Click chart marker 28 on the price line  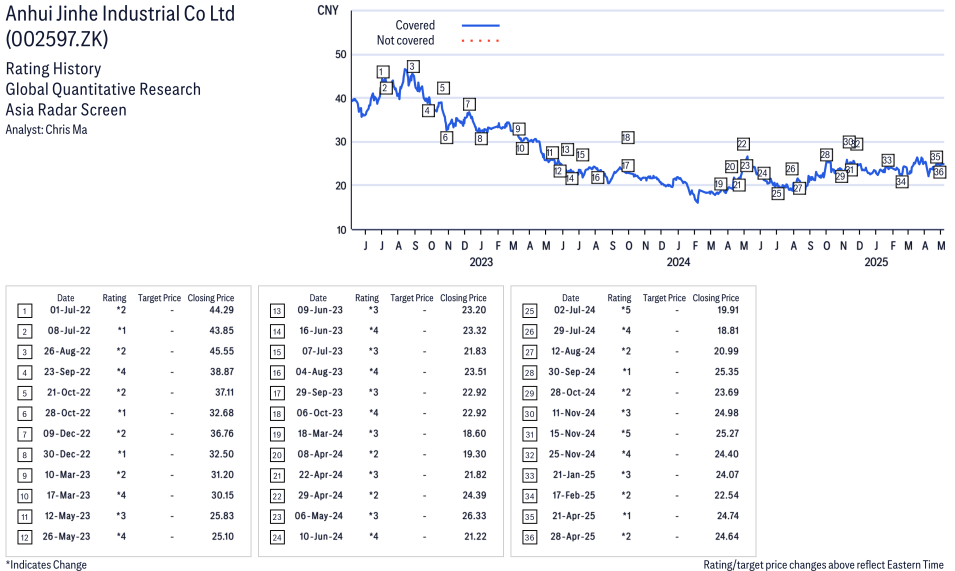pyautogui.click(x=826, y=155)
